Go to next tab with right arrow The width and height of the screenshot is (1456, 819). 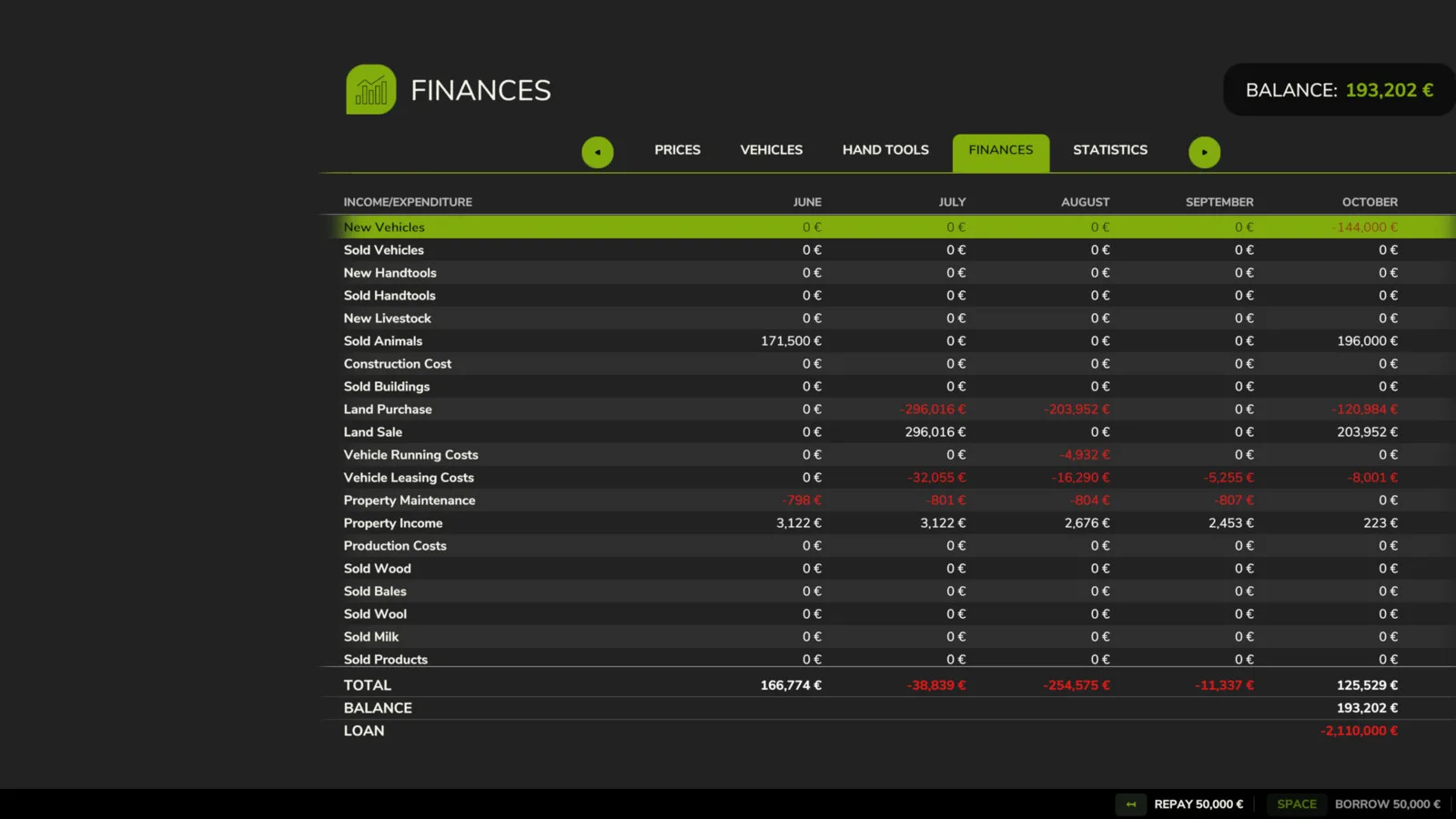click(1205, 152)
